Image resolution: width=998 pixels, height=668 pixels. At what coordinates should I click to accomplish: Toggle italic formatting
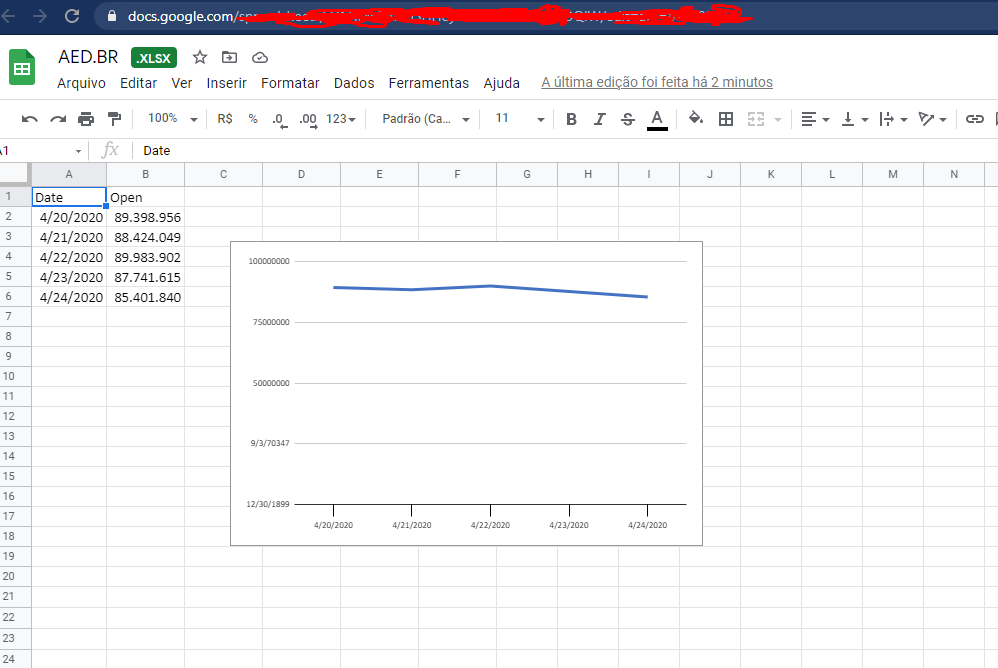[599, 118]
